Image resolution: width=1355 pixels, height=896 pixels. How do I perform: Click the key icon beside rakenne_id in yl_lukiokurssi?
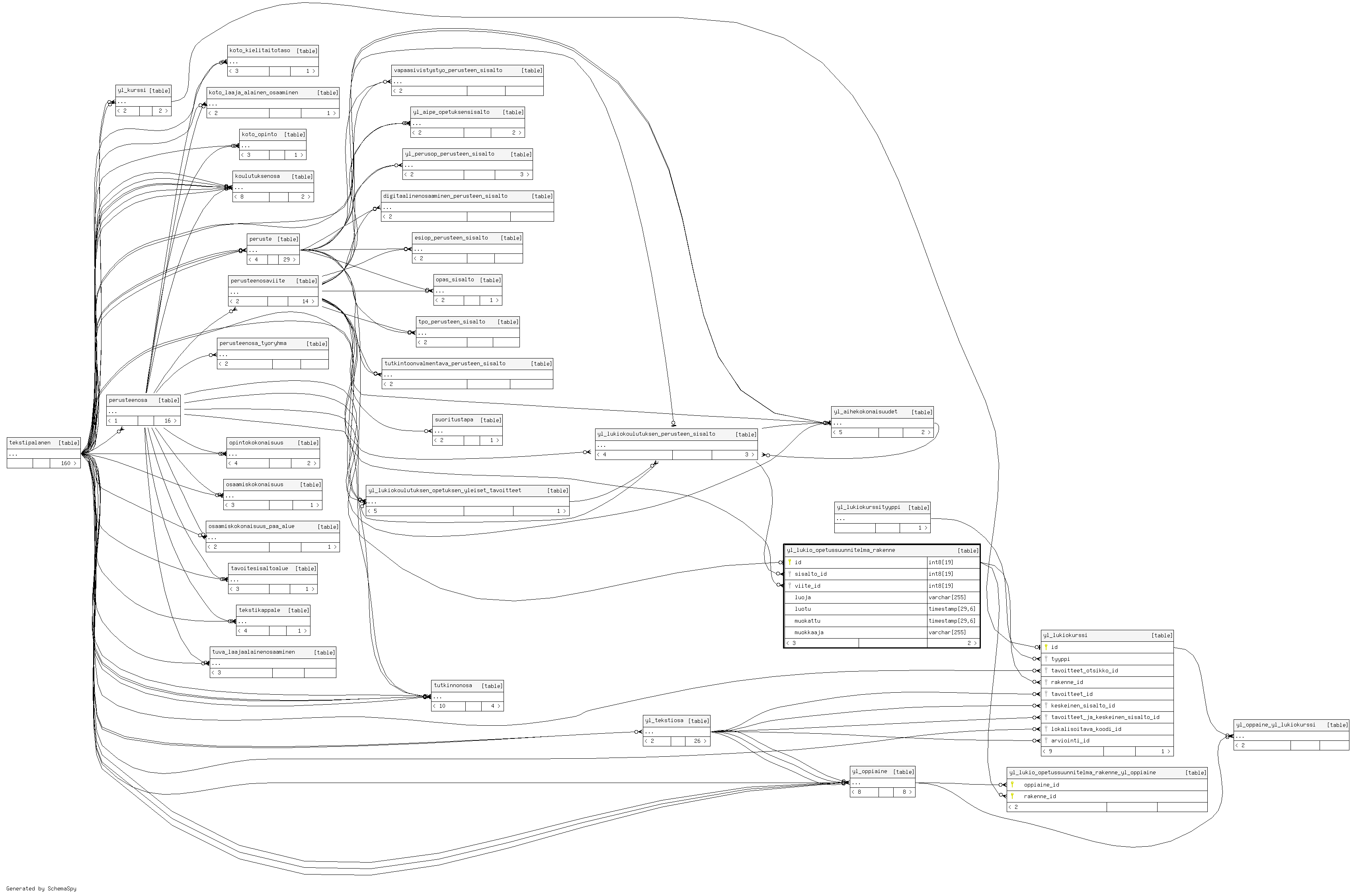pyautogui.click(x=1046, y=682)
